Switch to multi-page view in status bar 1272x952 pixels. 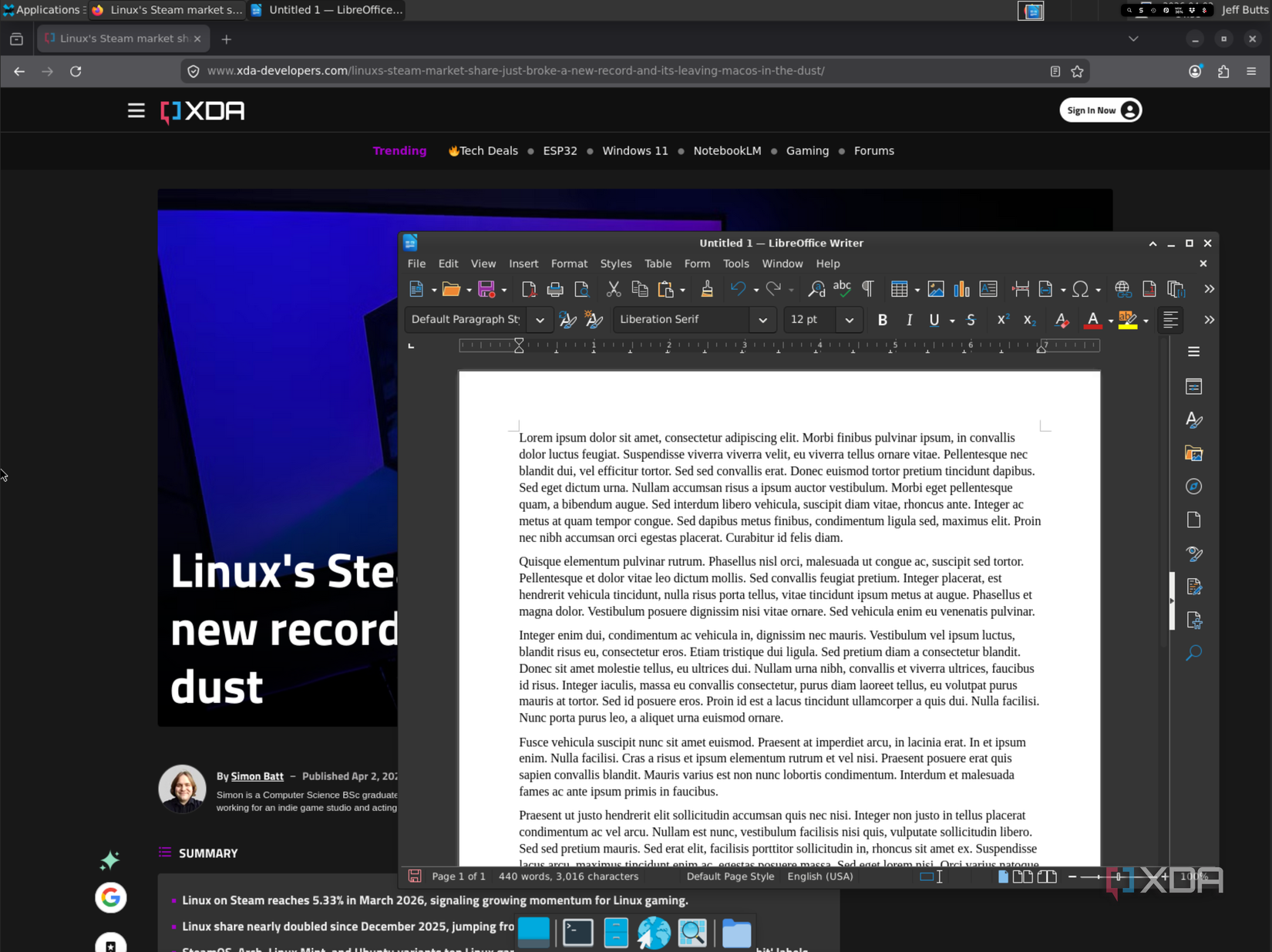1023,876
